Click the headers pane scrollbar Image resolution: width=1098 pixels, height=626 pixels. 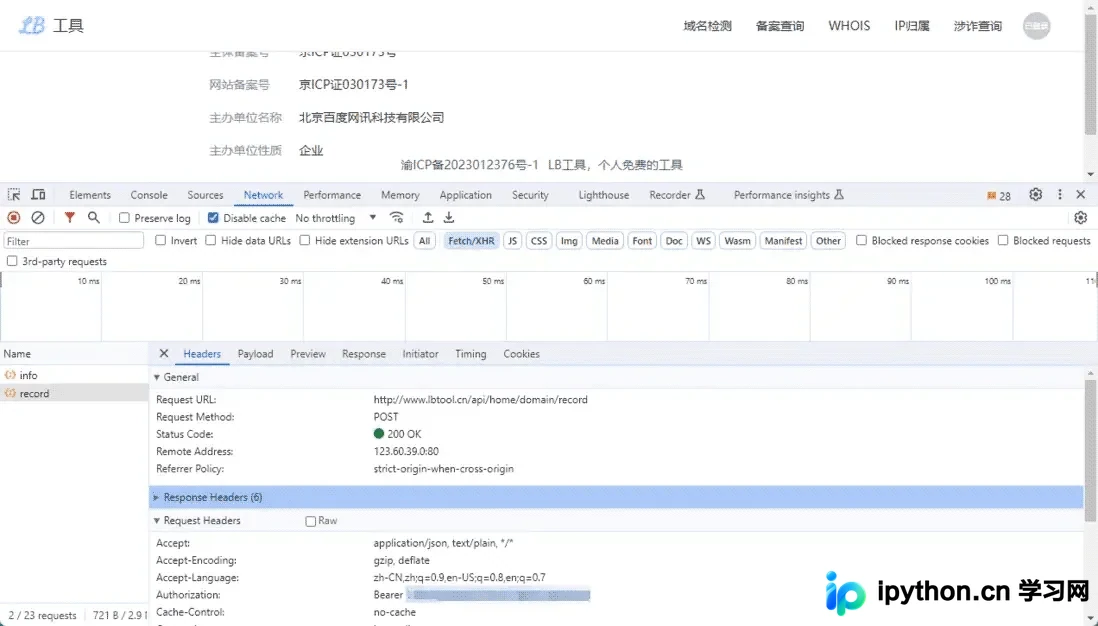(1090, 452)
